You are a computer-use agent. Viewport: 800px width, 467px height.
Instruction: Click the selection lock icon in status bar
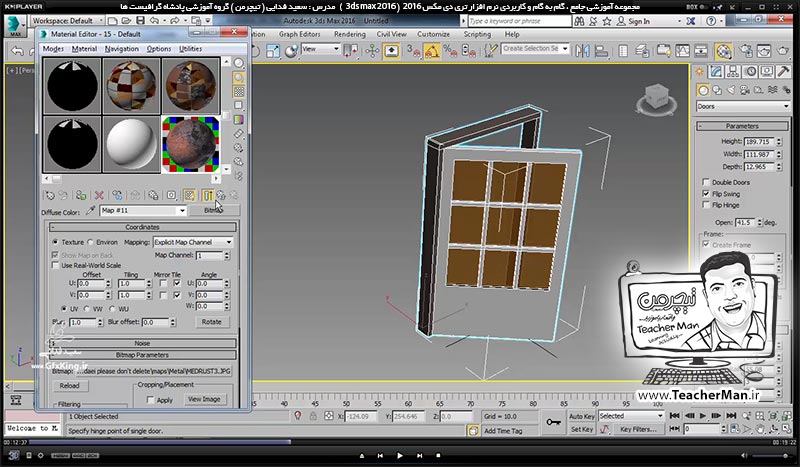313,416
